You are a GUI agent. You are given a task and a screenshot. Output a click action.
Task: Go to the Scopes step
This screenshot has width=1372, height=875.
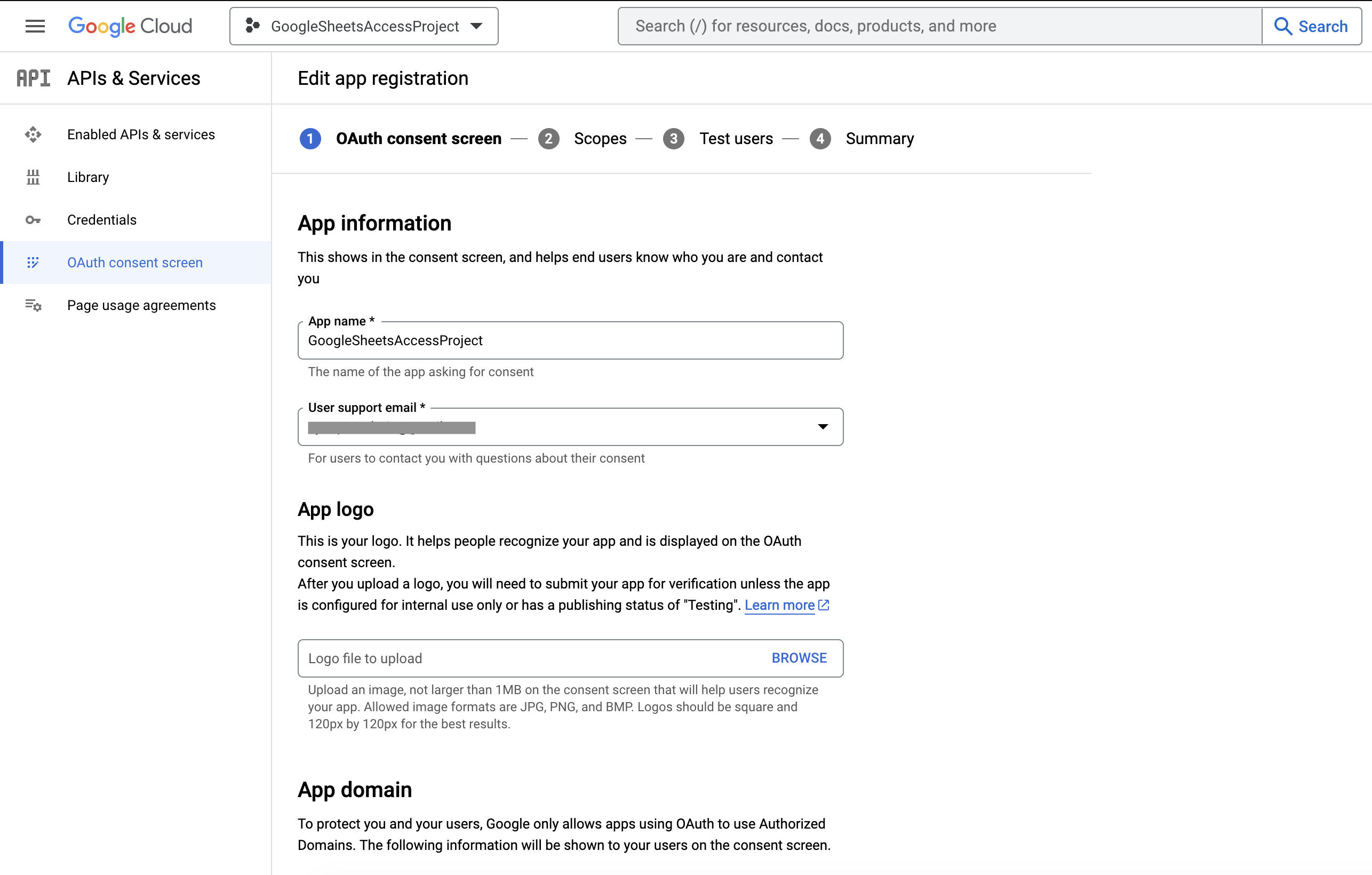[600, 139]
